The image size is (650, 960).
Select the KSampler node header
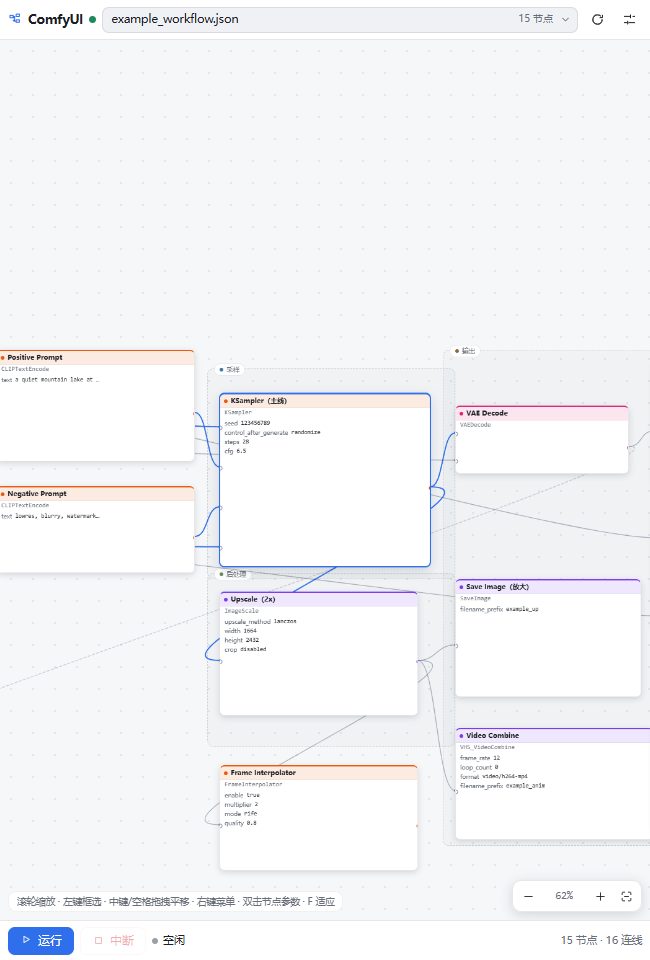(325, 401)
